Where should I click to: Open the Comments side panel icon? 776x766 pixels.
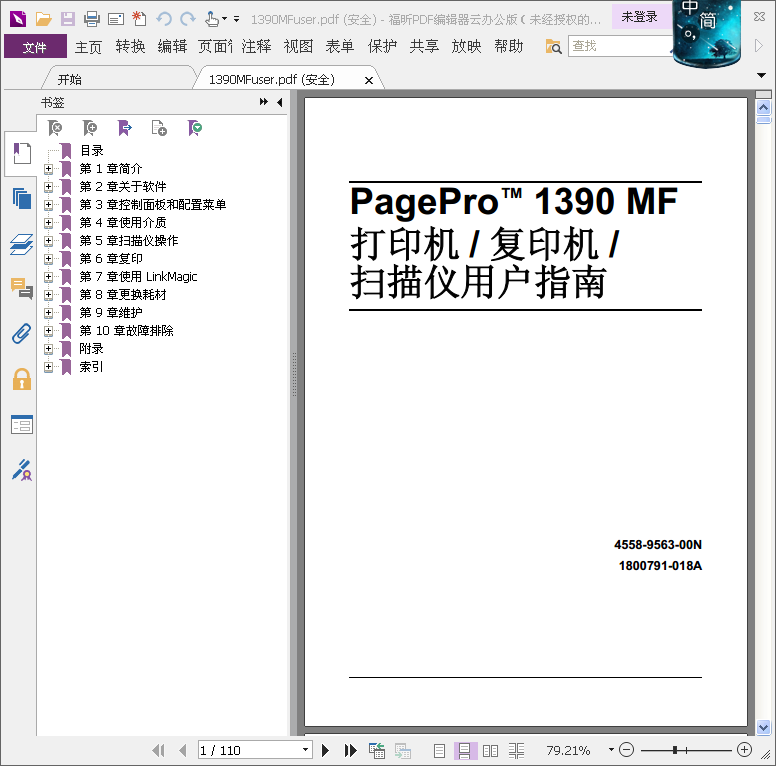click(22, 288)
